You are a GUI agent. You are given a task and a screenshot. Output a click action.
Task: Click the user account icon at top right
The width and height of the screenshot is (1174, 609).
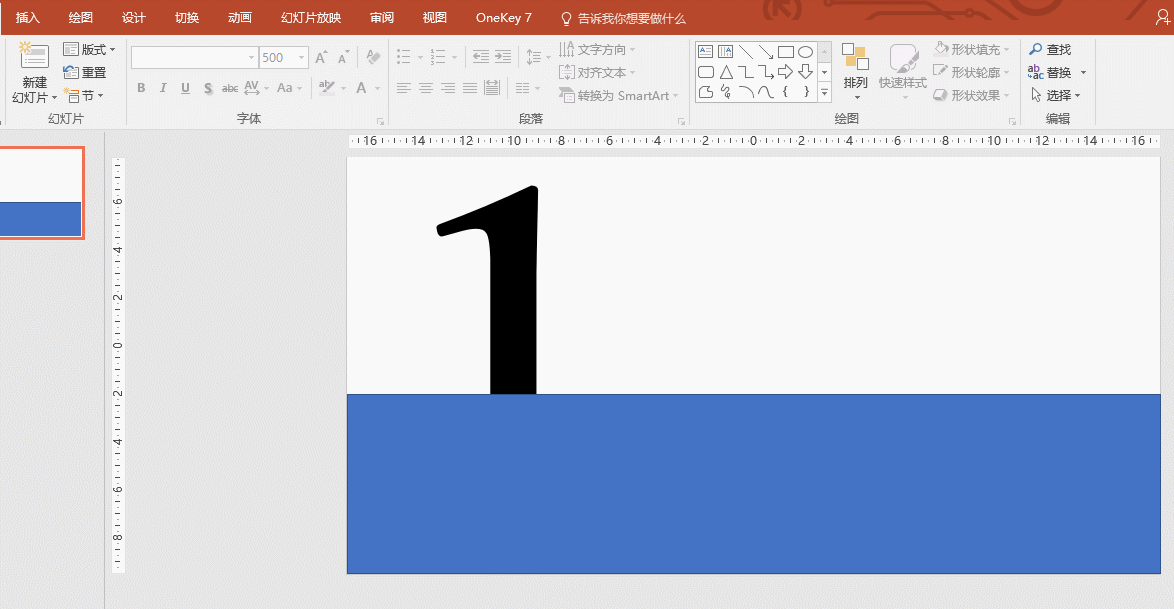click(1163, 17)
